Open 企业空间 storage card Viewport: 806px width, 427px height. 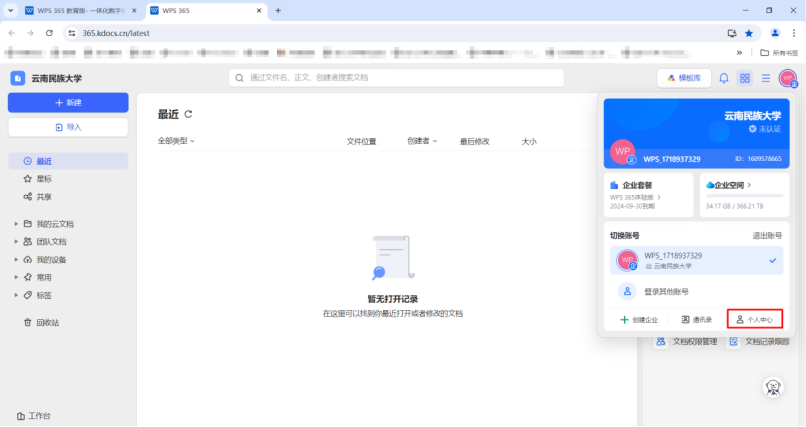pos(745,195)
